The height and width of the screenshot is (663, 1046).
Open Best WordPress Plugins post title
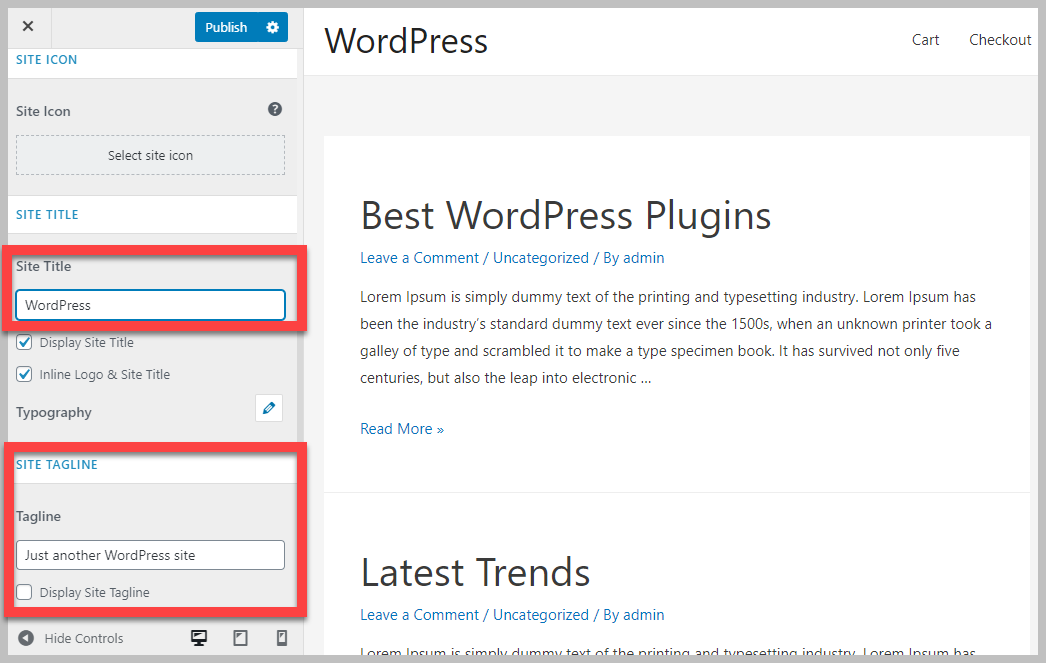[x=566, y=216]
